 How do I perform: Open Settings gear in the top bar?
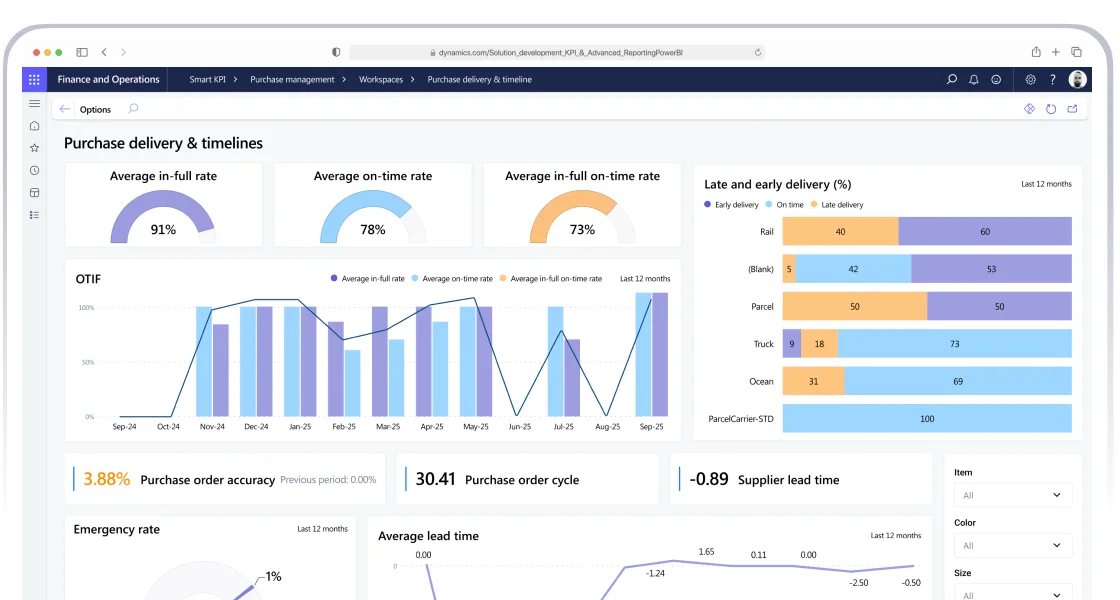1031,80
